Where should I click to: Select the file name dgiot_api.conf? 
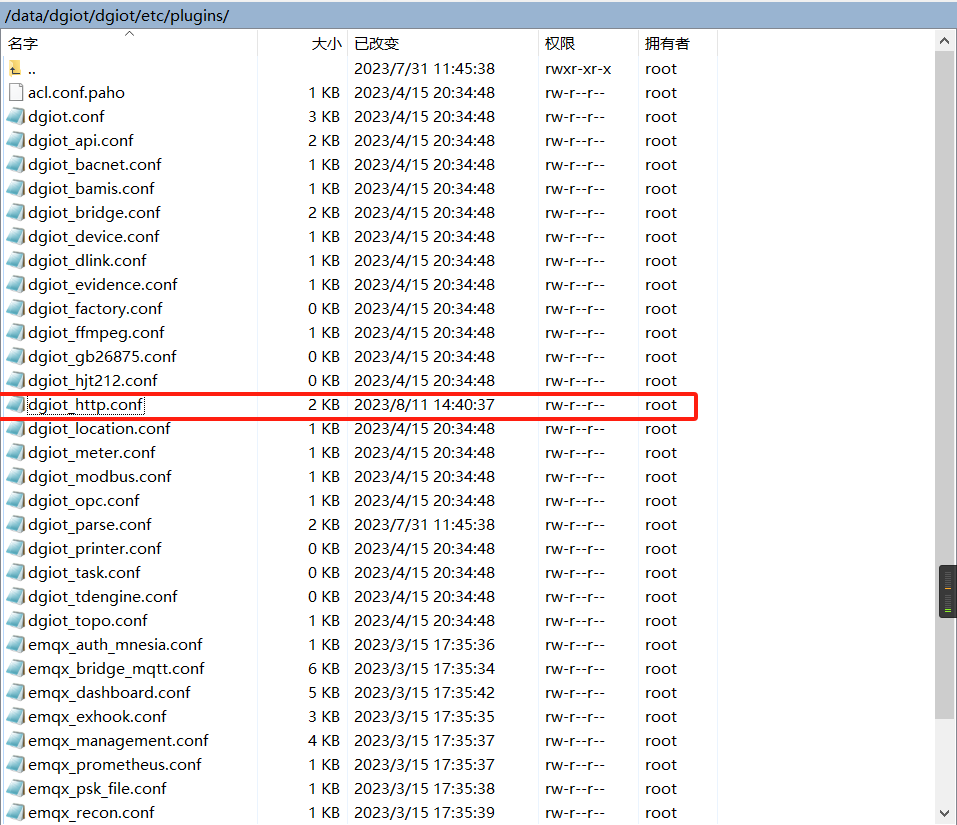click(x=81, y=140)
